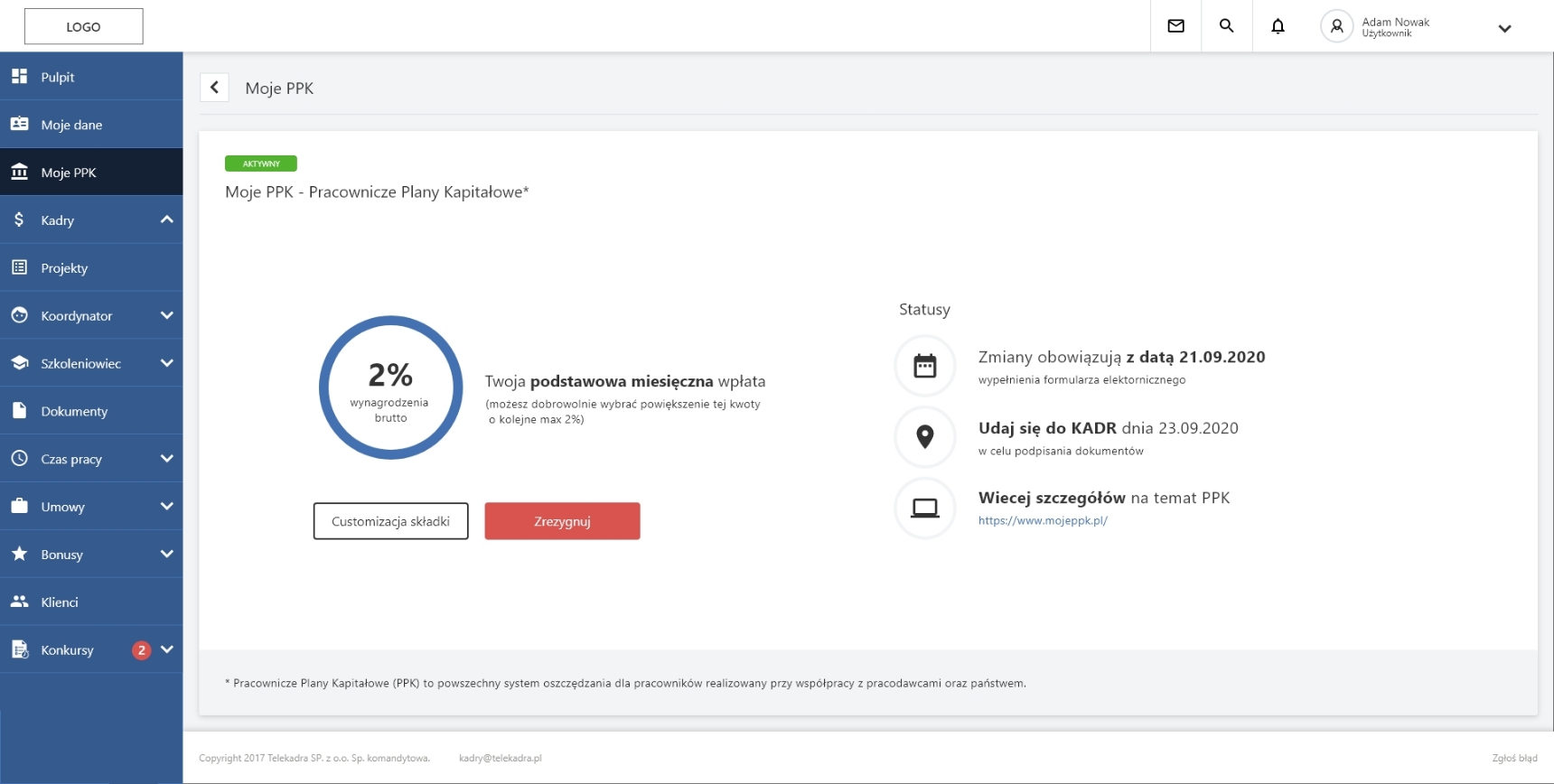
Task: Collapse the Kadry sidebar section
Action: (x=166, y=219)
